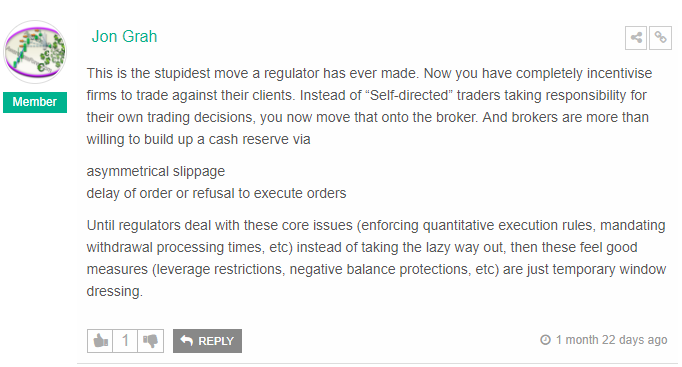Click the share comment icon
Image resolution: width=682 pixels, height=367 pixels.
(635, 38)
